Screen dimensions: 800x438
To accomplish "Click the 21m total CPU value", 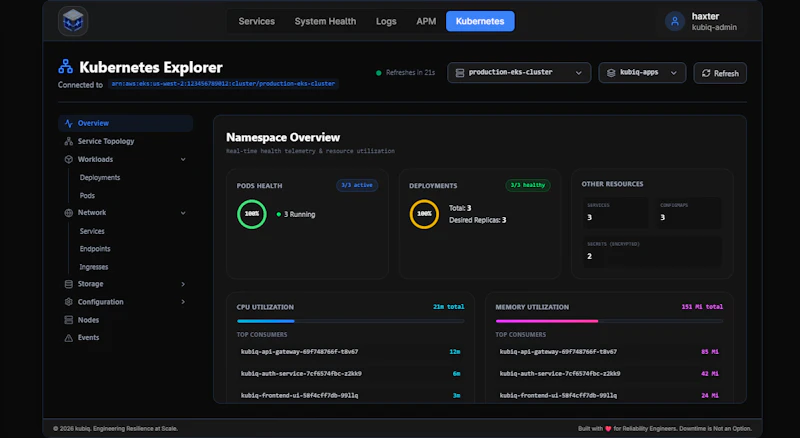I will coord(448,307).
